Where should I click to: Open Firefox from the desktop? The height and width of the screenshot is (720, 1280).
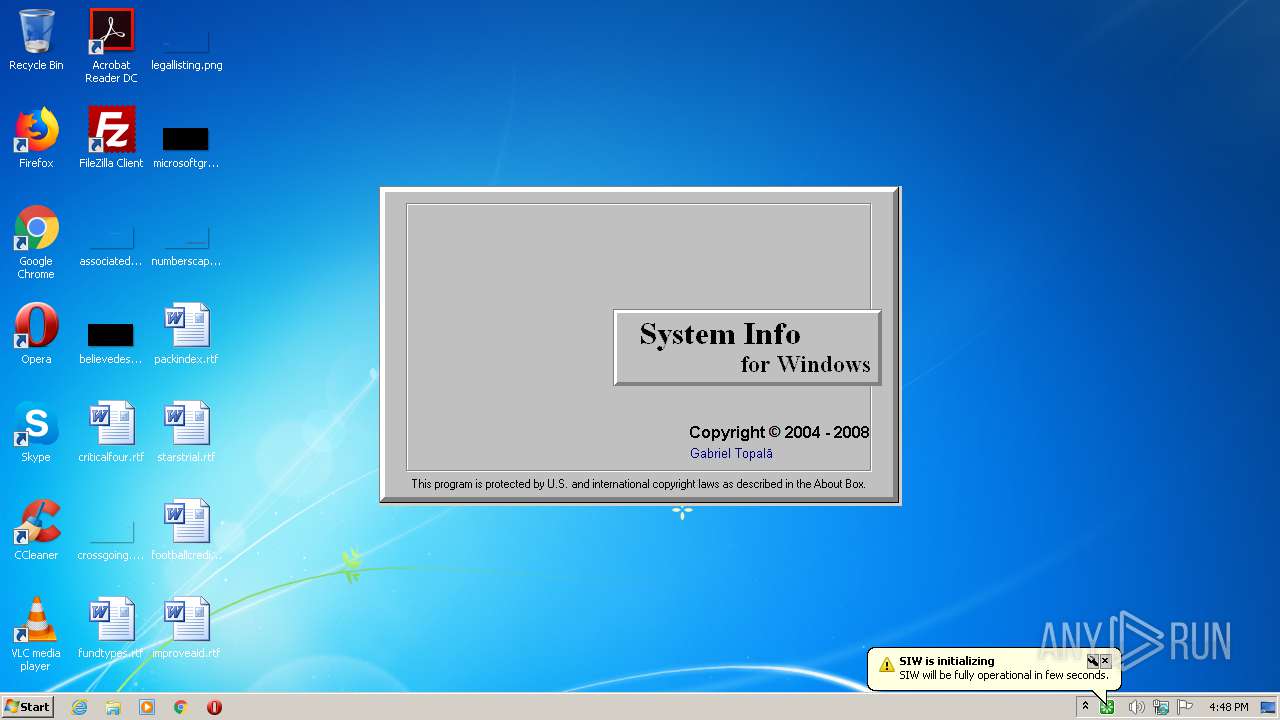[36, 139]
